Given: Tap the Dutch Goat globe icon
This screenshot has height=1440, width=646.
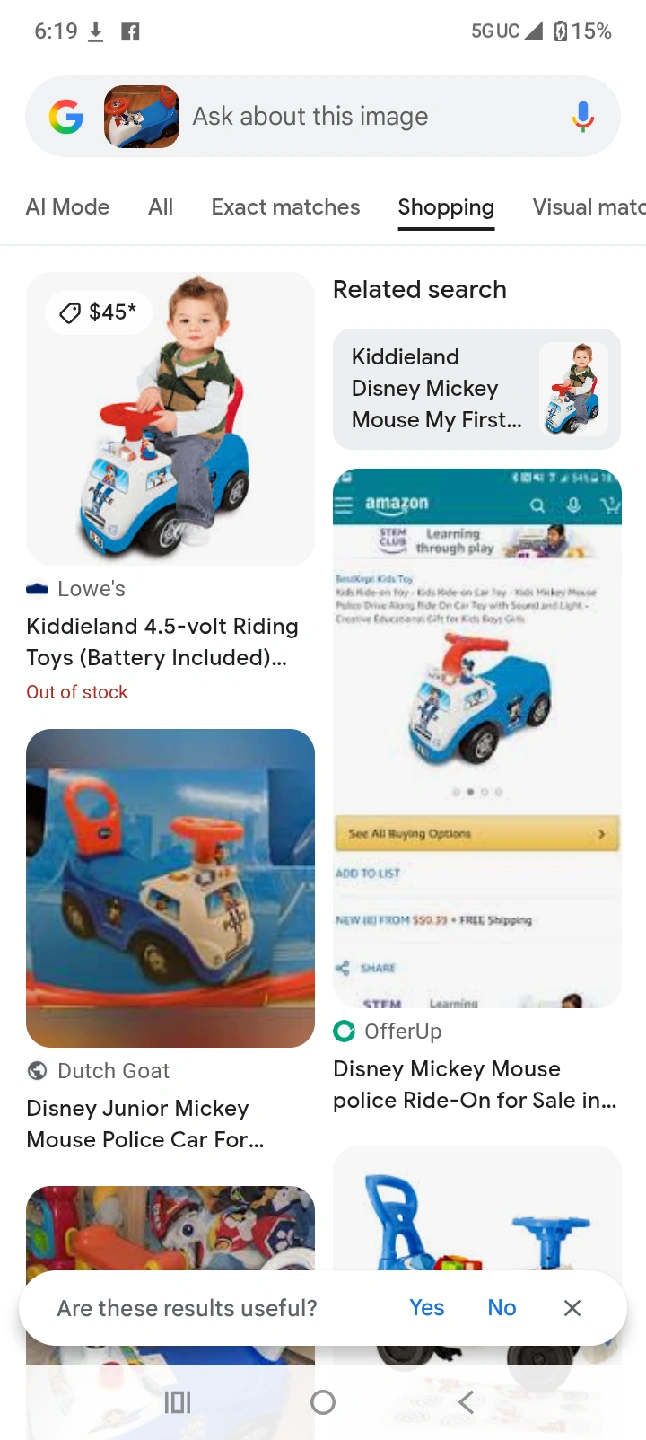Looking at the screenshot, I should (37, 1071).
